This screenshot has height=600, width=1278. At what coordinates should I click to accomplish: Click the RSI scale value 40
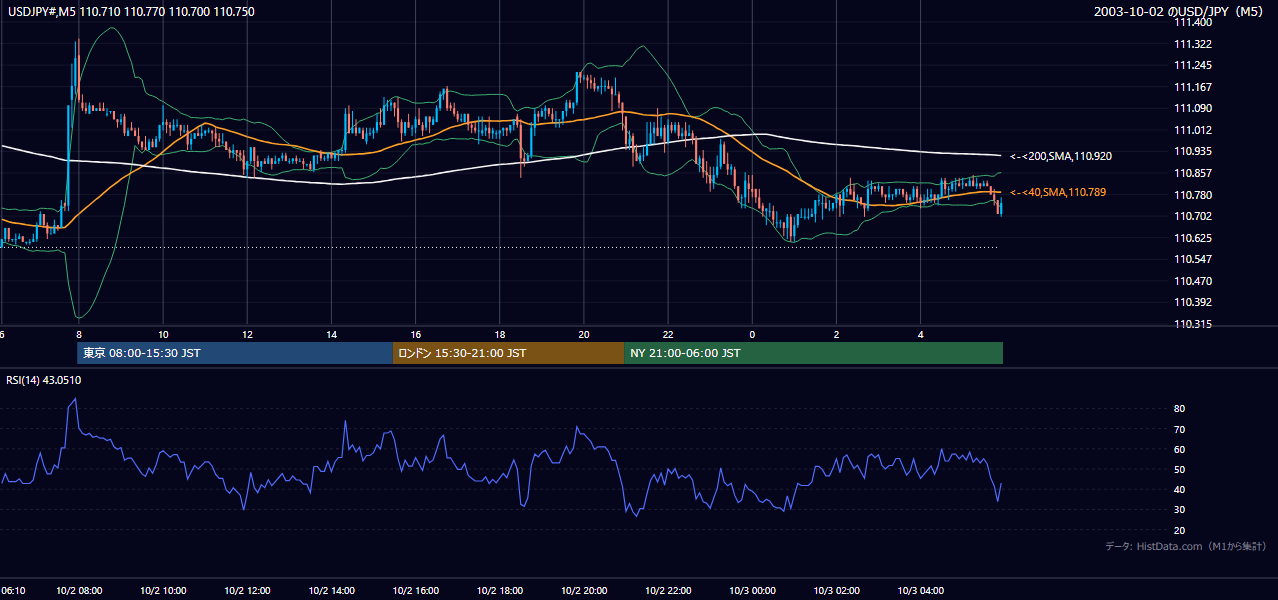coord(1180,489)
